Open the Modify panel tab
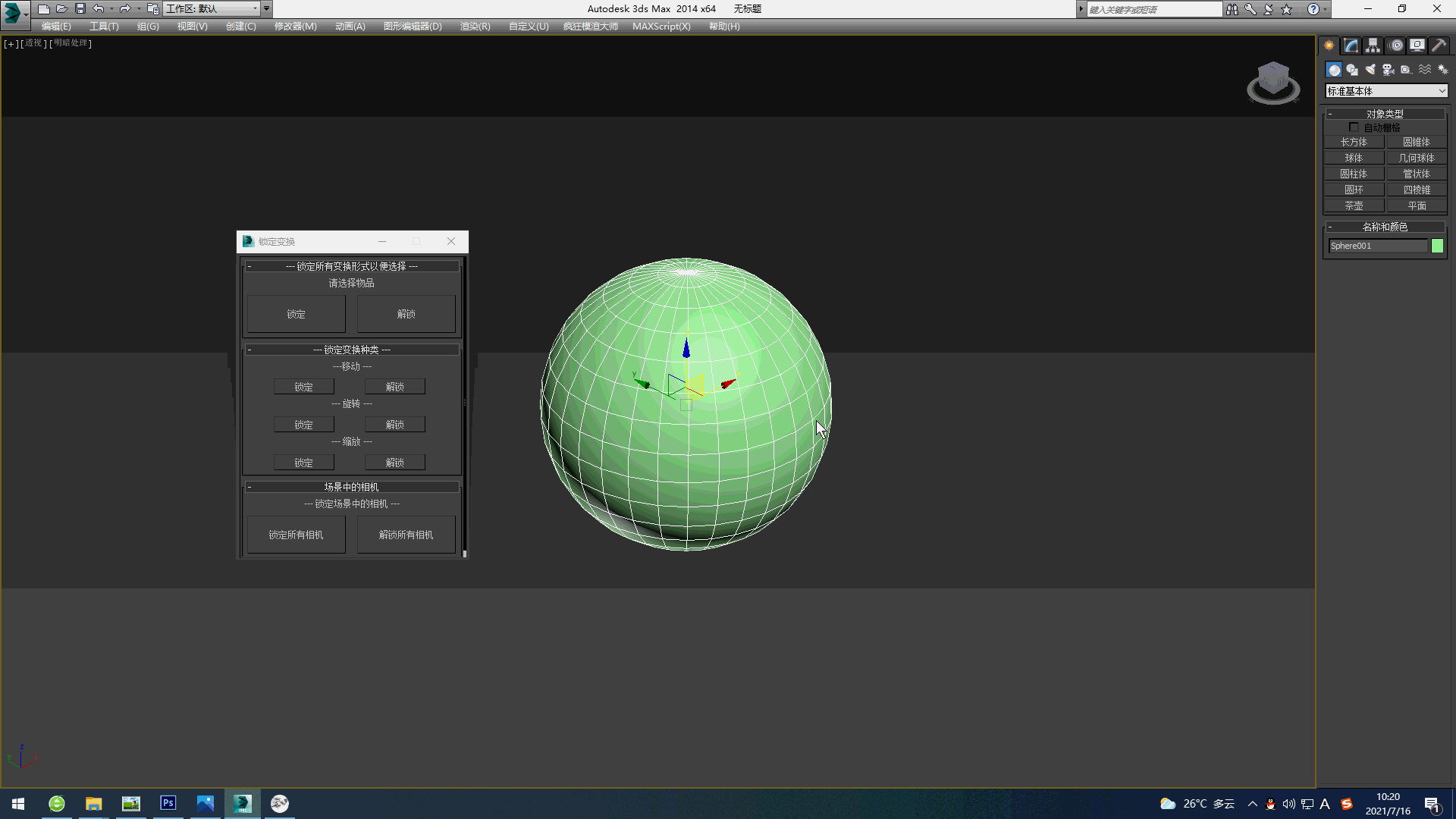Screen dimensions: 1456x819 click(x=1351, y=45)
